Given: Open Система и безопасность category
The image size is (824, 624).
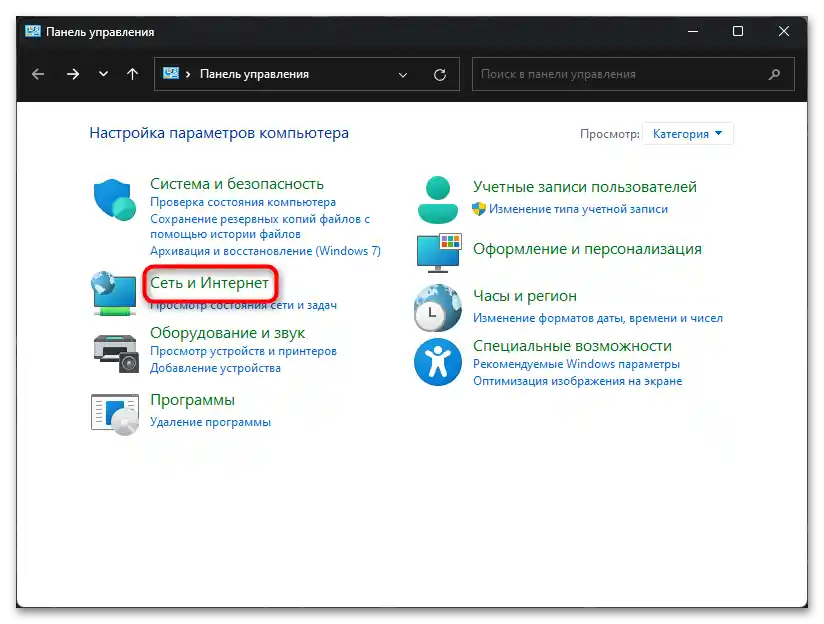Looking at the screenshot, I should point(237,183).
